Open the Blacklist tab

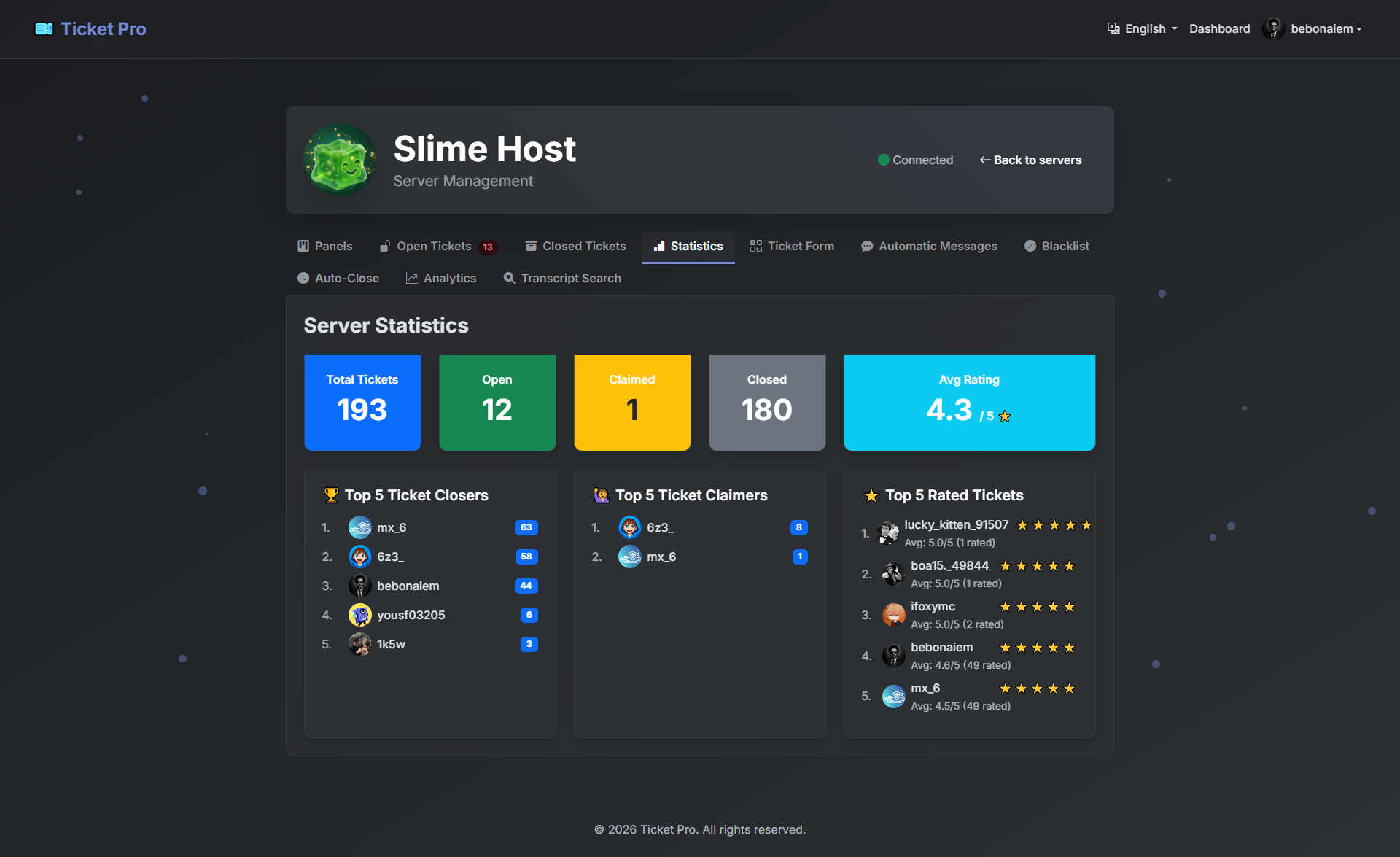[1057, 246]
